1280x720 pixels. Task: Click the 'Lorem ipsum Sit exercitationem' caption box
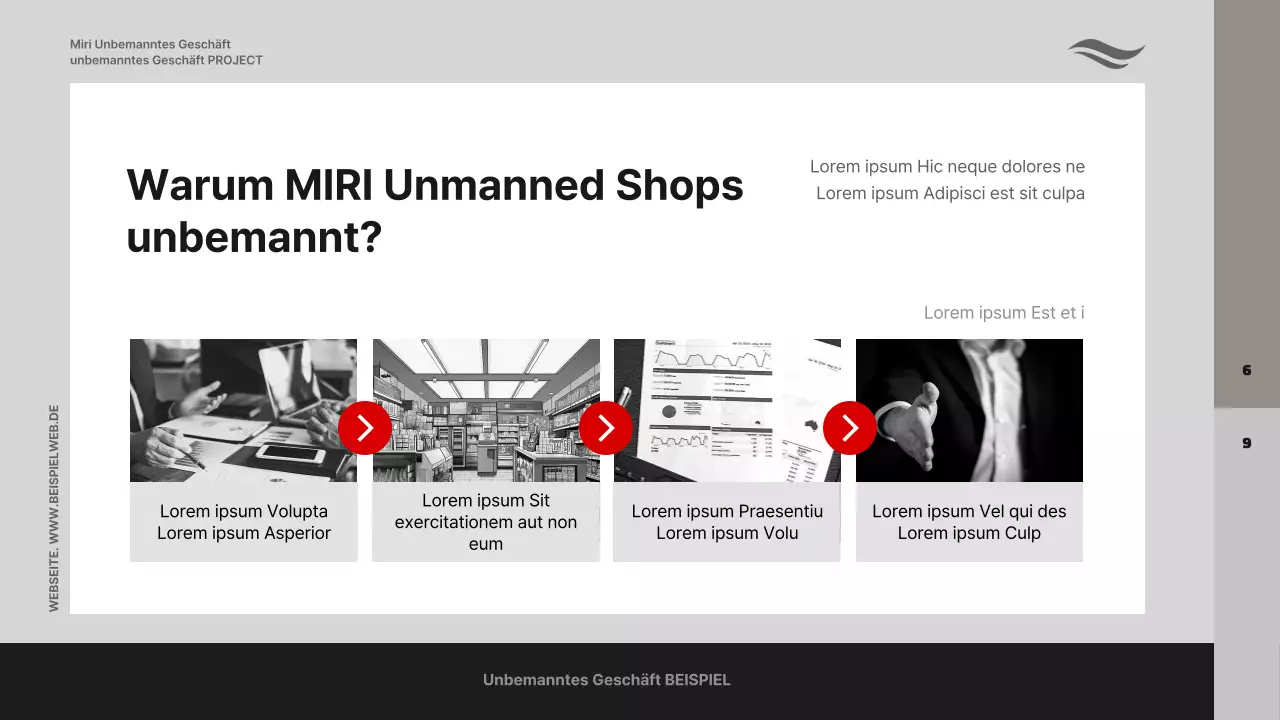486,522
